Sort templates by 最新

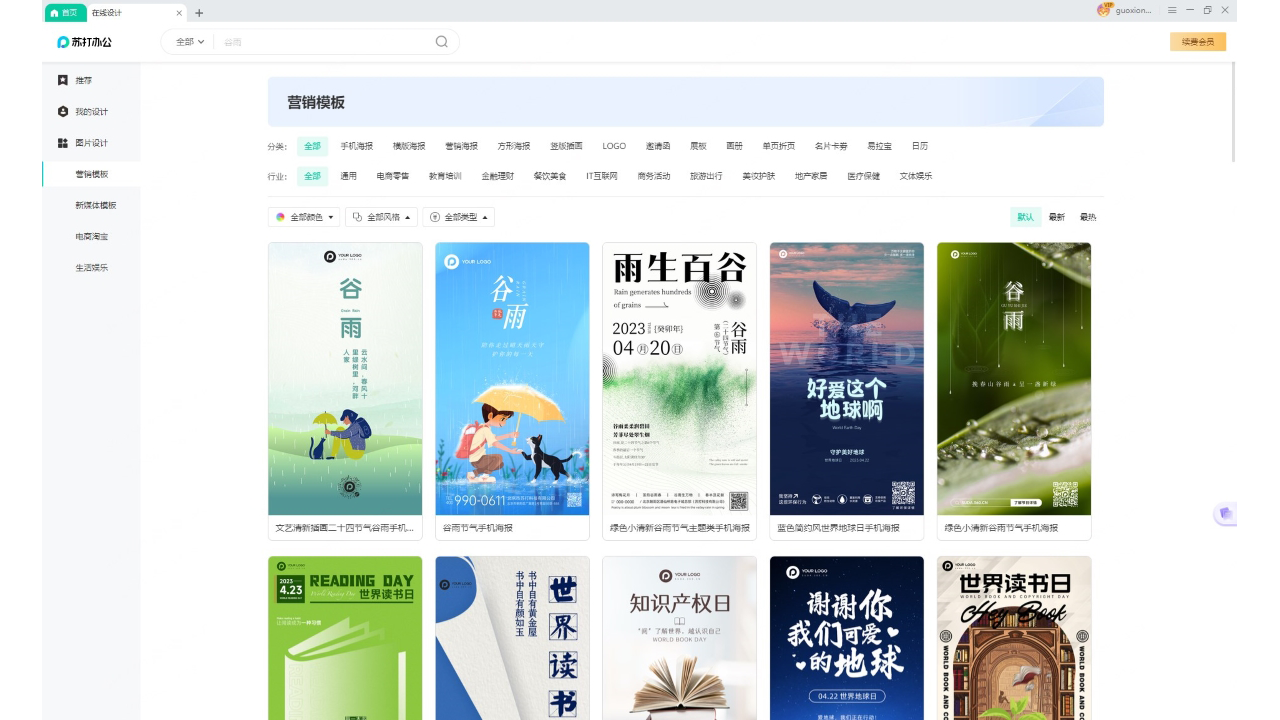[x=1057, y=217]
